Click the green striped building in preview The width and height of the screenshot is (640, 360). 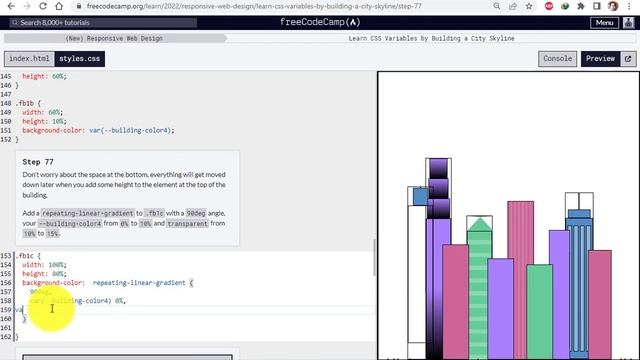click(480, 294)
